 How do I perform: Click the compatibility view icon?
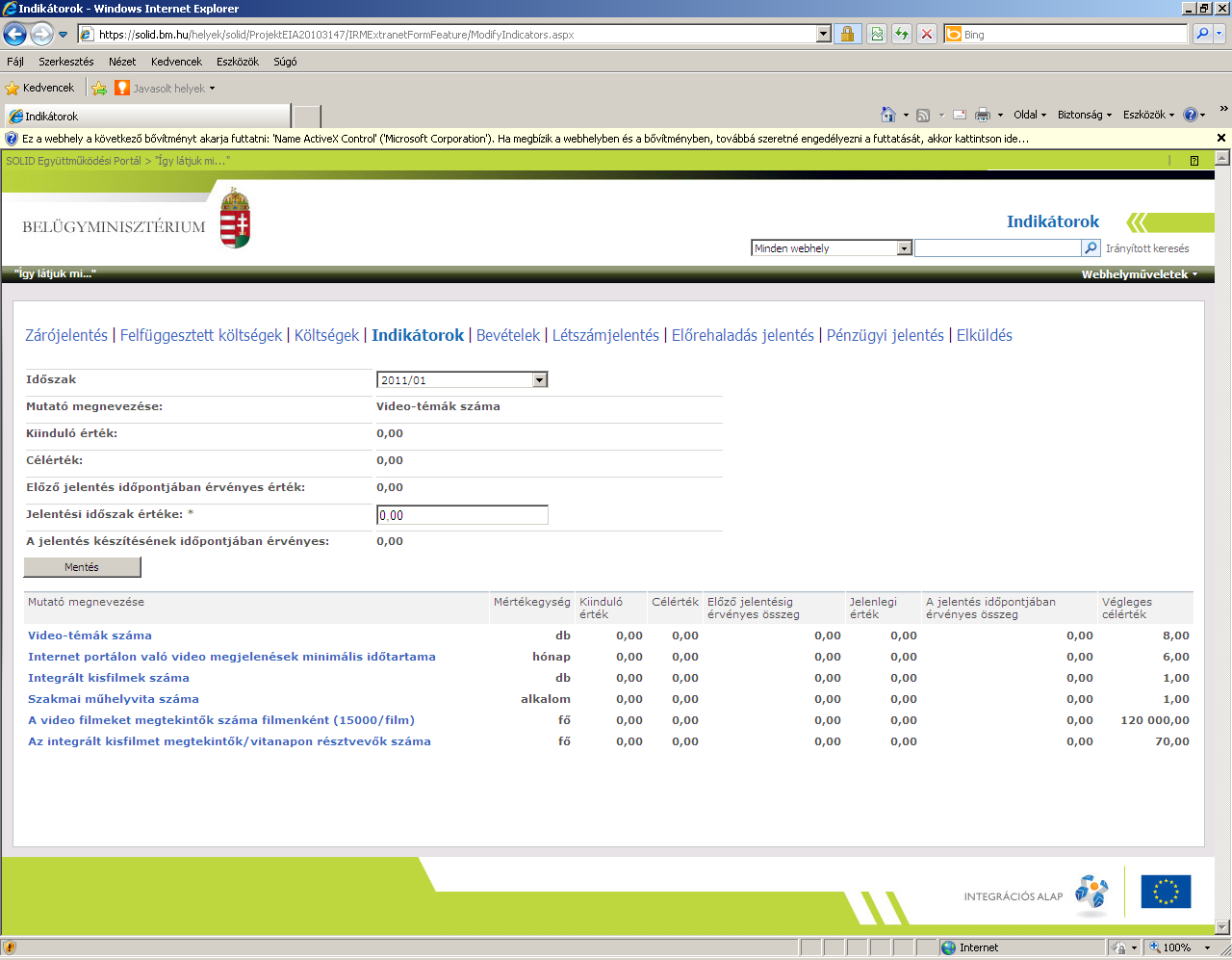[x=877, y=34]
